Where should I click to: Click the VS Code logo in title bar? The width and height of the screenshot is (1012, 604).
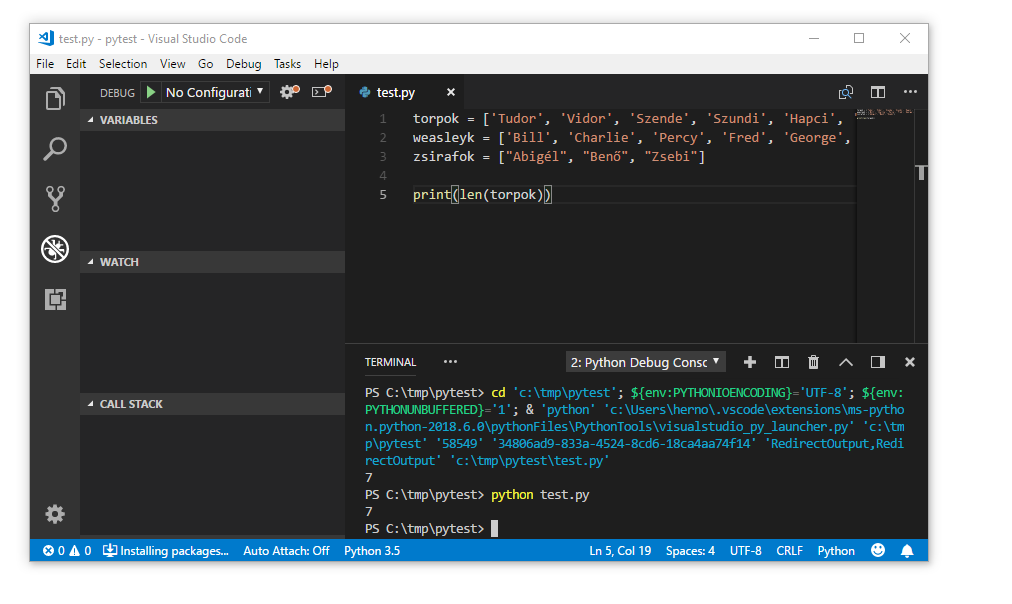click(x=46, y=38)
